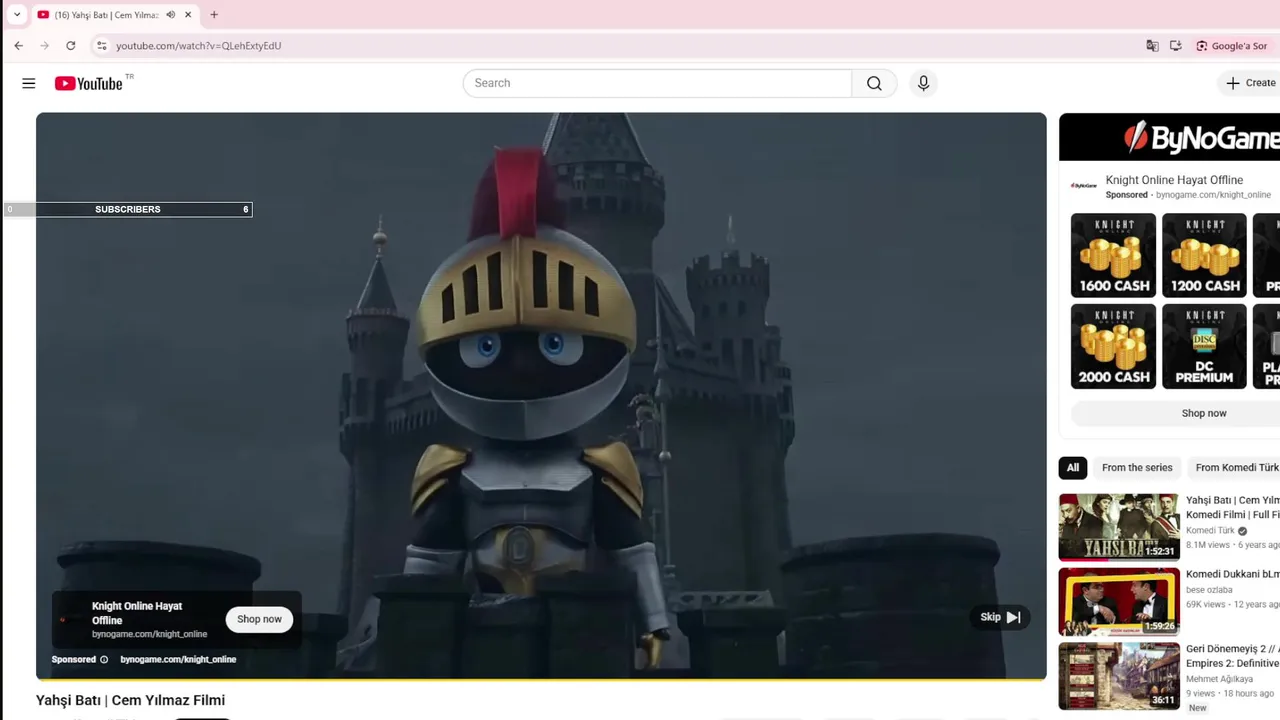Go forward with browser forward arrow
The width and height of the screenshot is (1280, 720).
pyautogui.click(x=44, y=46)
